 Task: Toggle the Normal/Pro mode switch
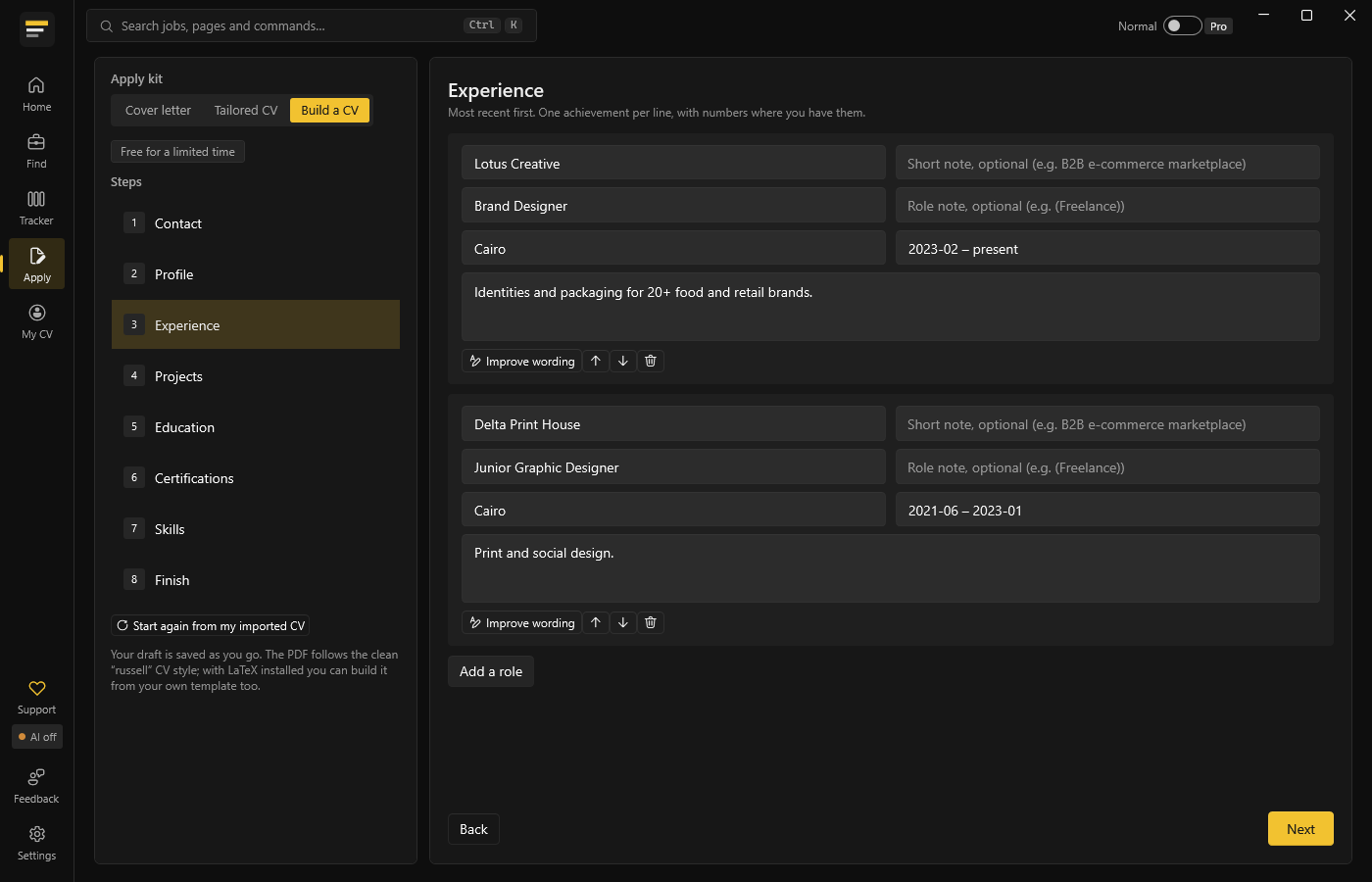point(1182,25)
